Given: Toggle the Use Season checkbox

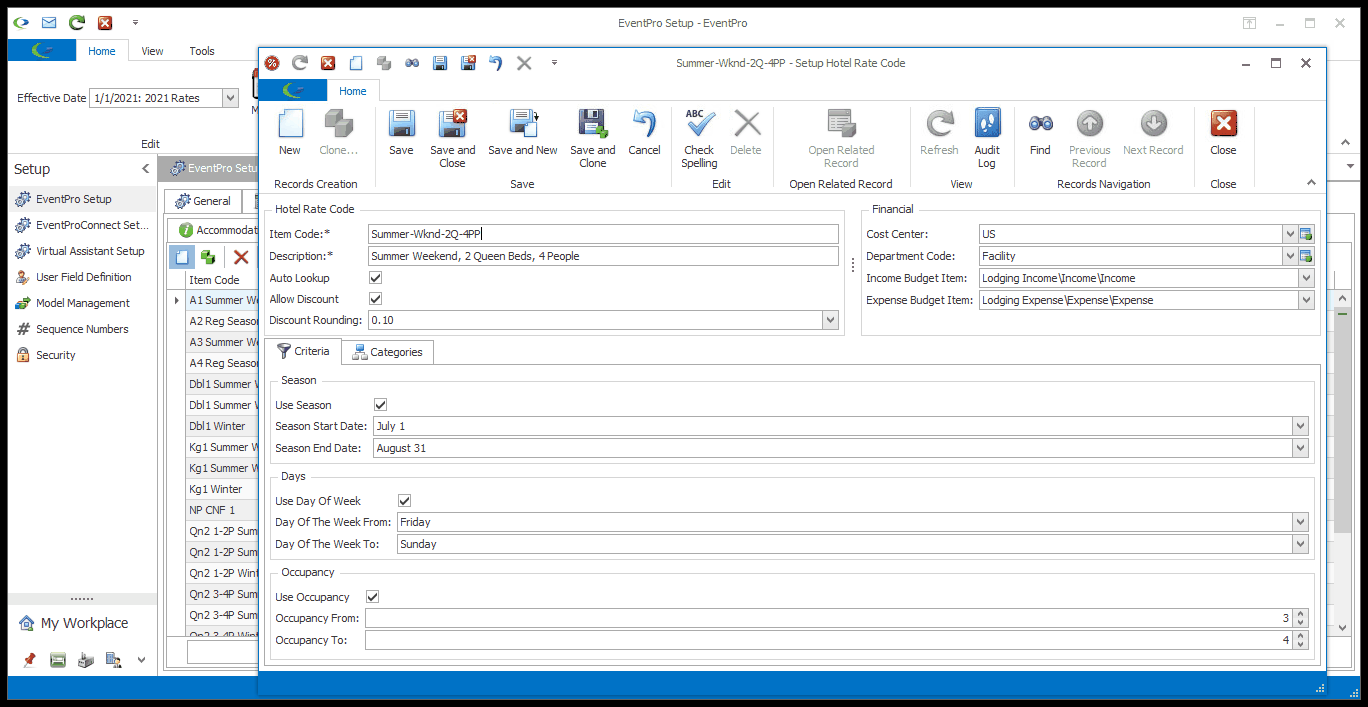Looking at the screenshot, I should coord(380,405).
